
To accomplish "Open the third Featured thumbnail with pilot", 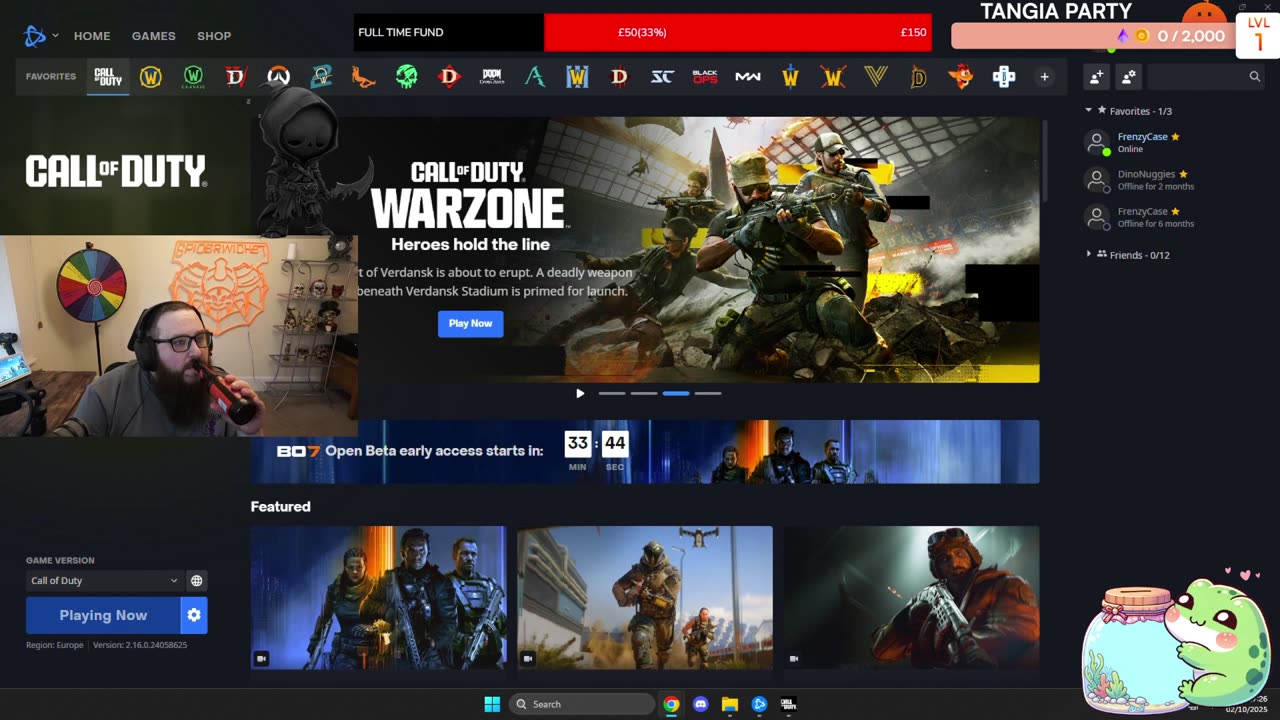I will click(x=912, y=598).
